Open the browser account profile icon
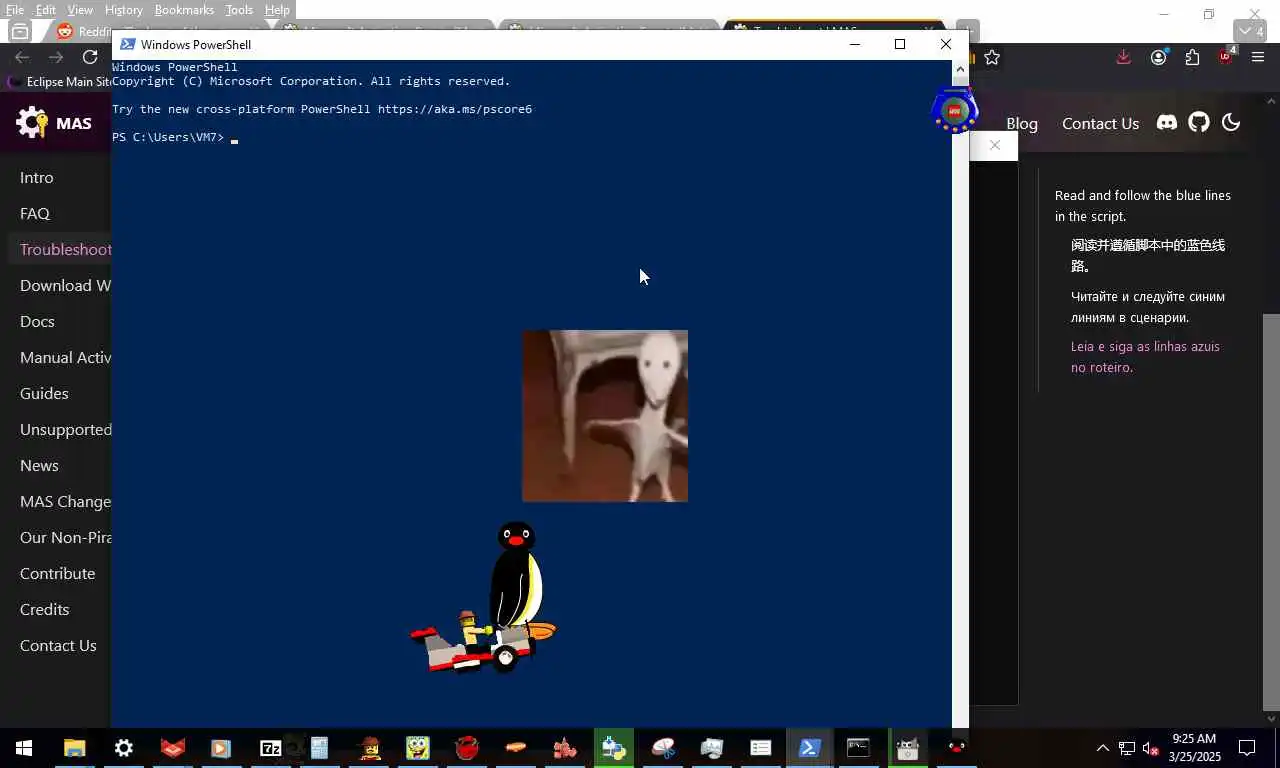This screenshot has height=768, width=1280. tap(1158, 57)
